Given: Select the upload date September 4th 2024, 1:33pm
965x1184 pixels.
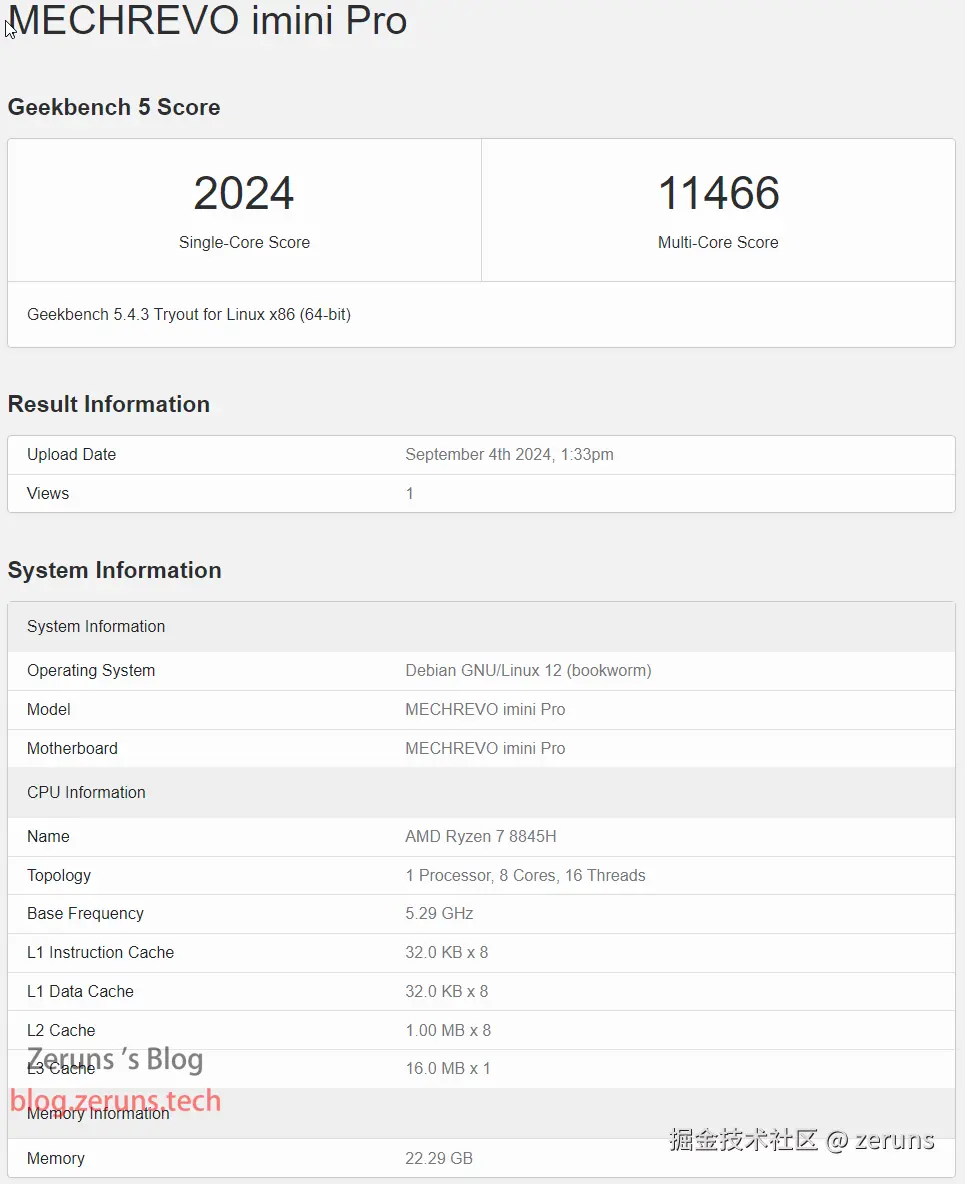Looking at the screenshot, I should (510, 455).
